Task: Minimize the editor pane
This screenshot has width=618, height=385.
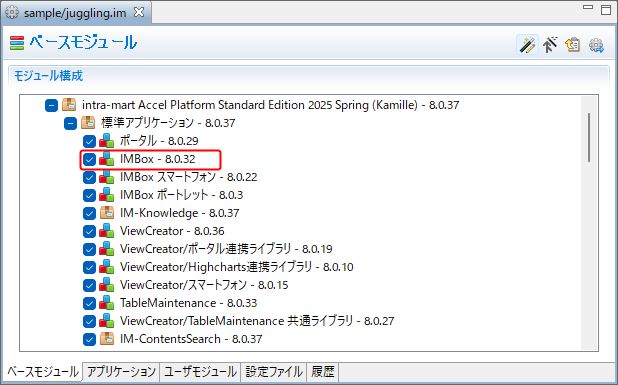Action: 588,7
